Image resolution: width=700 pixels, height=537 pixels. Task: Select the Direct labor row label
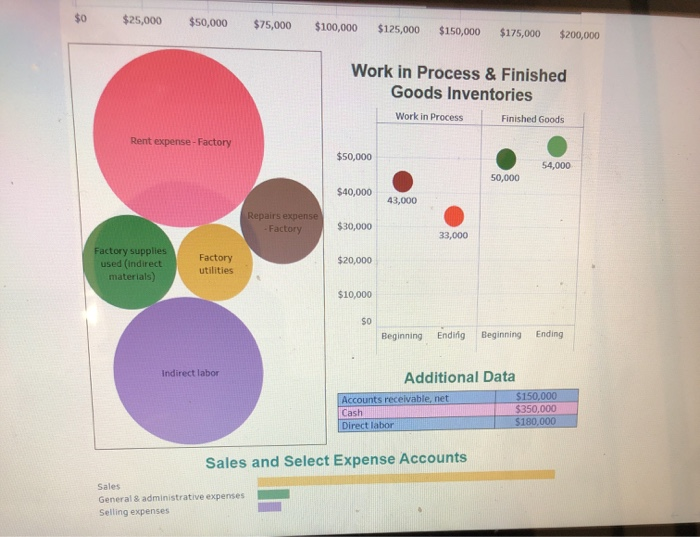coord(417,425)
